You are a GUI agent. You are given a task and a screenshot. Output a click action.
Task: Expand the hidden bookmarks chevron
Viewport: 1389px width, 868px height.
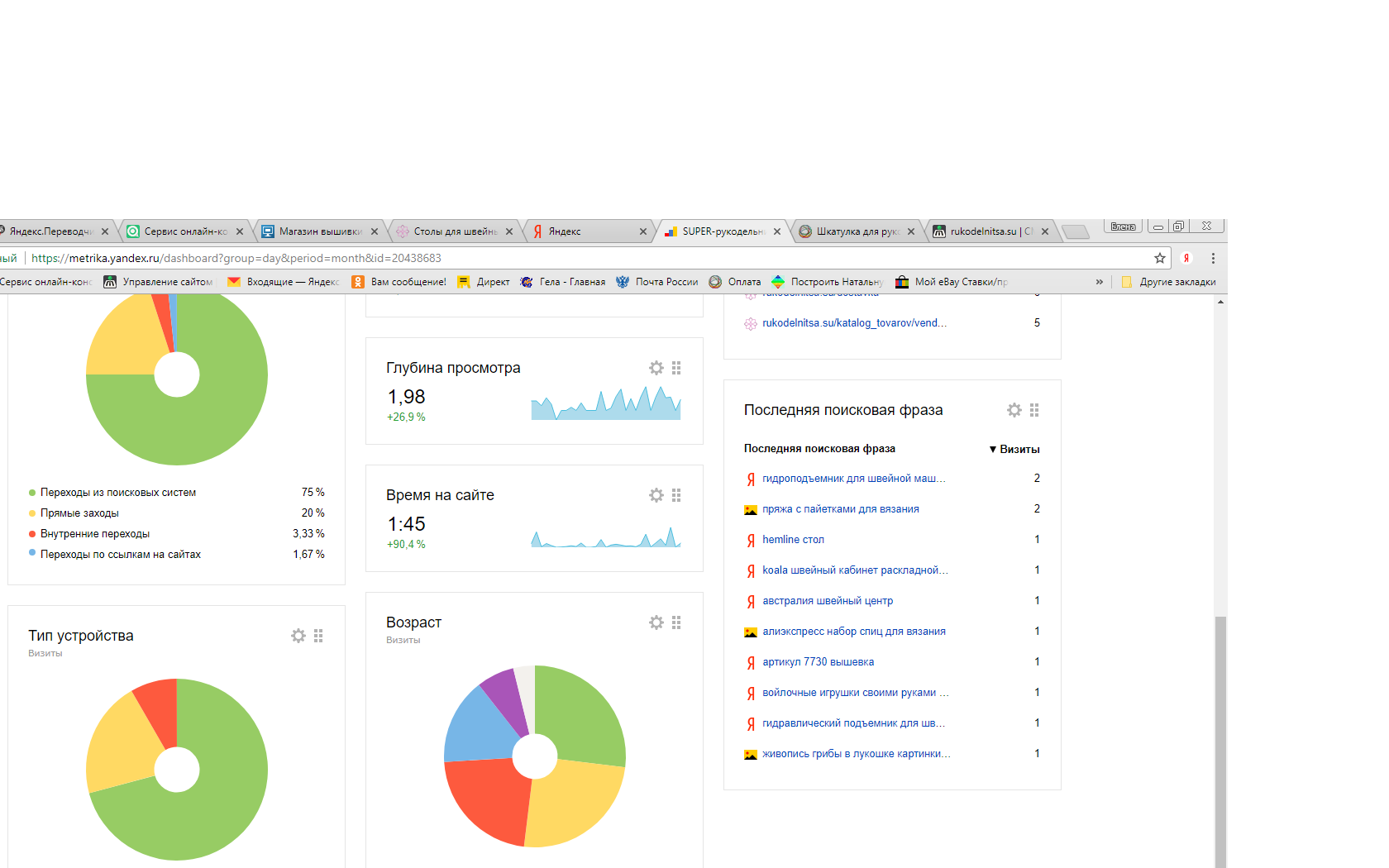tap(1100, 282)
